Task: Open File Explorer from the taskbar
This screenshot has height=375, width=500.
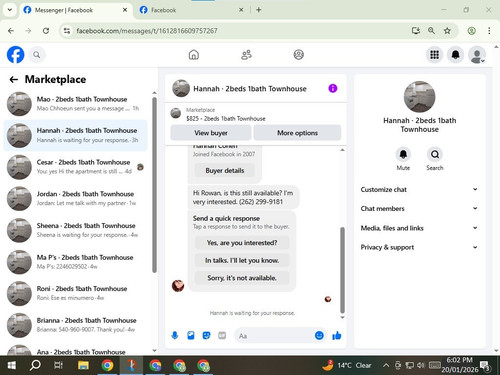Action: 83,365
